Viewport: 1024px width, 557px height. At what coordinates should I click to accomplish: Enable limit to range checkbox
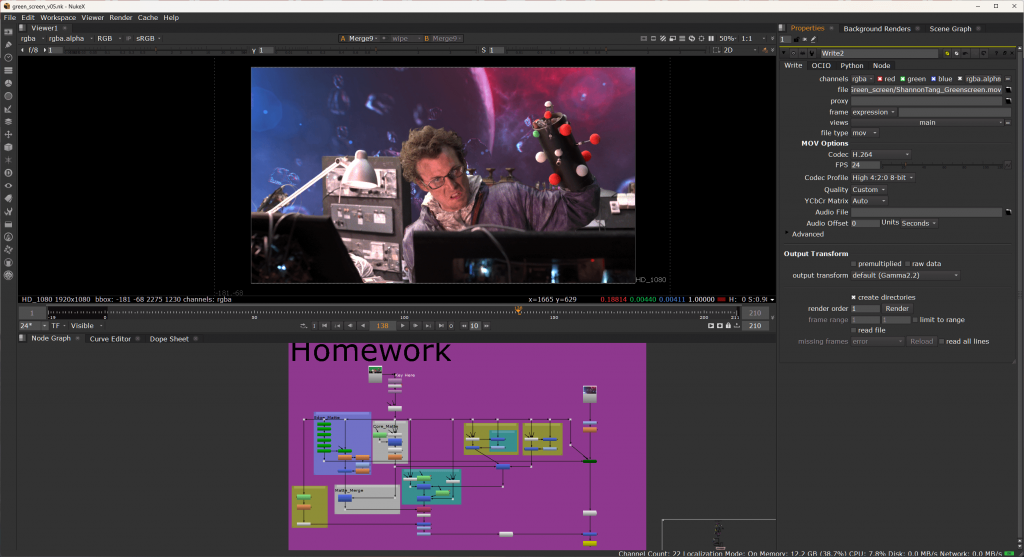[915, 320]
